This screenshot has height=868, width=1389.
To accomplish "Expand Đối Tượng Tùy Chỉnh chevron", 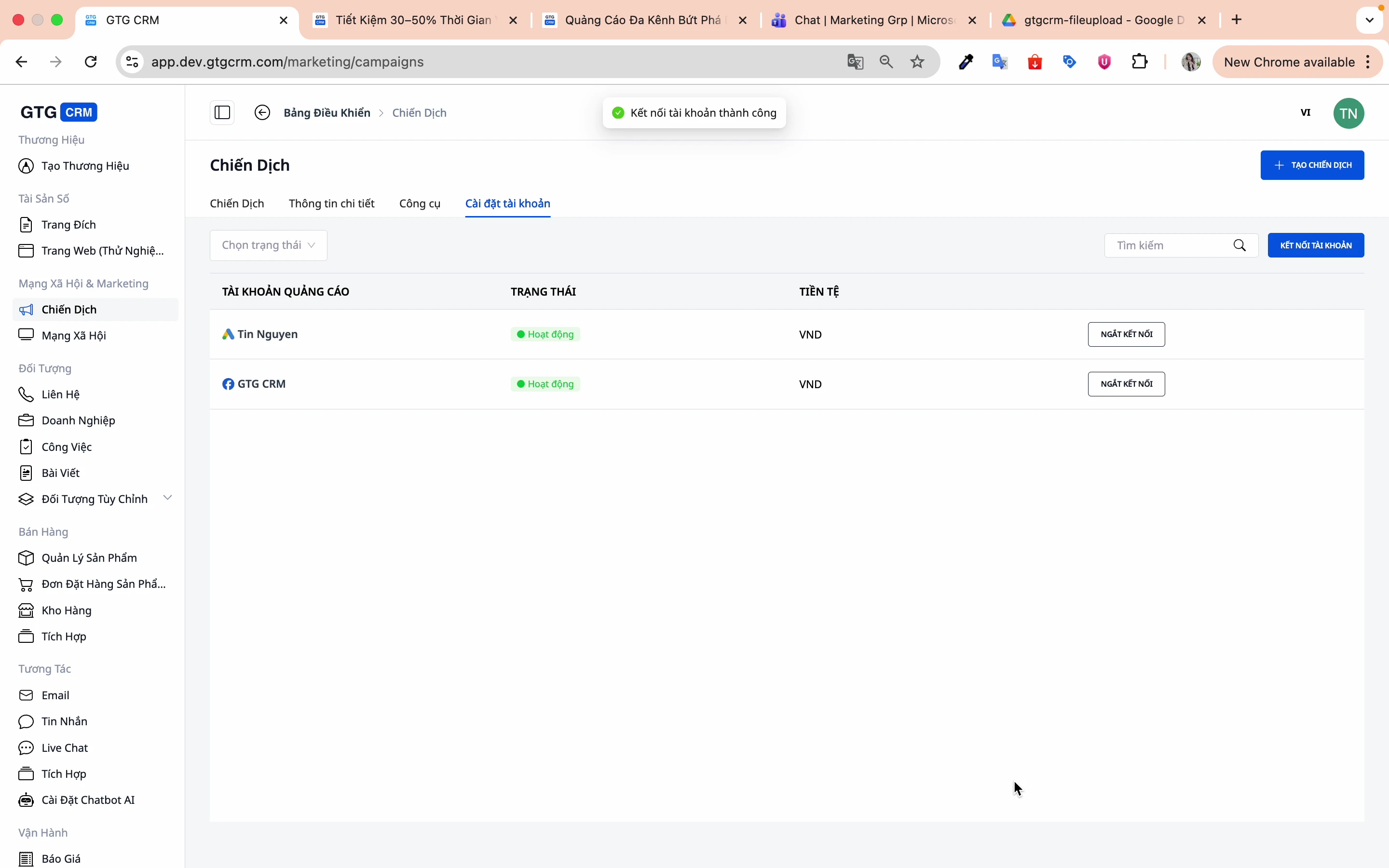I will point(168,498).
